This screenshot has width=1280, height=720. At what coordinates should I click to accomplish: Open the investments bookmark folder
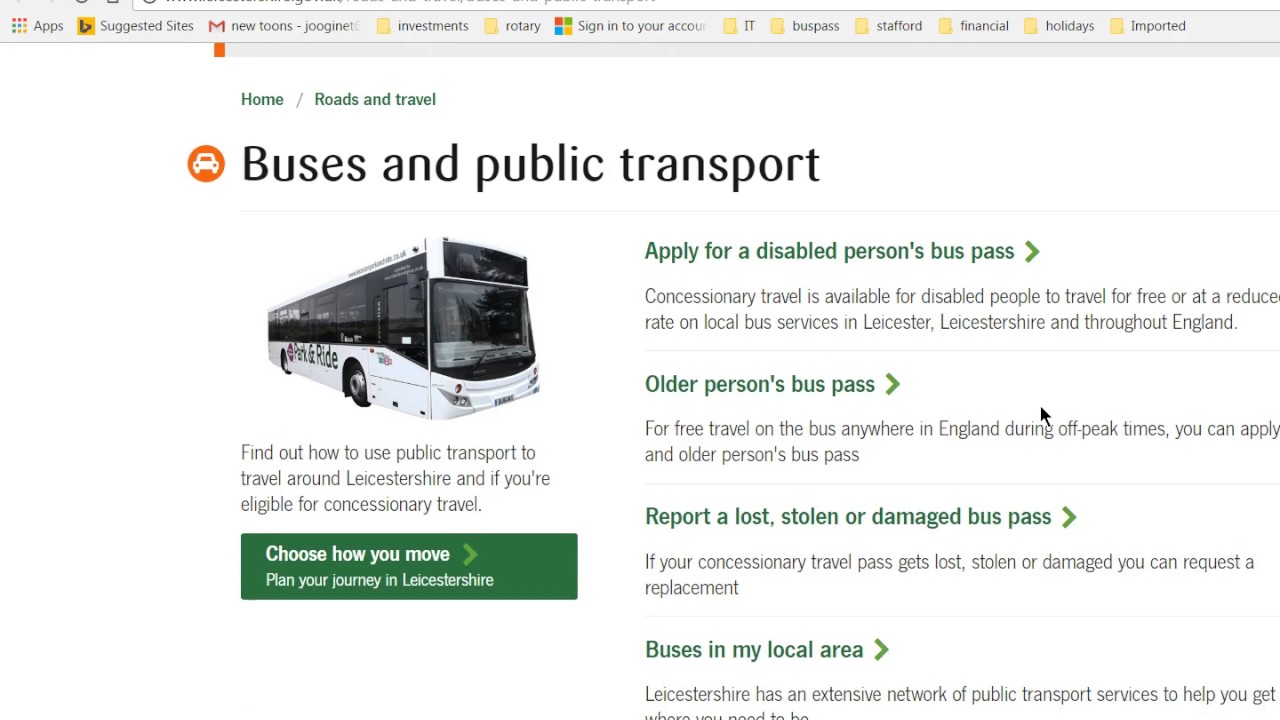click(422, 26)
